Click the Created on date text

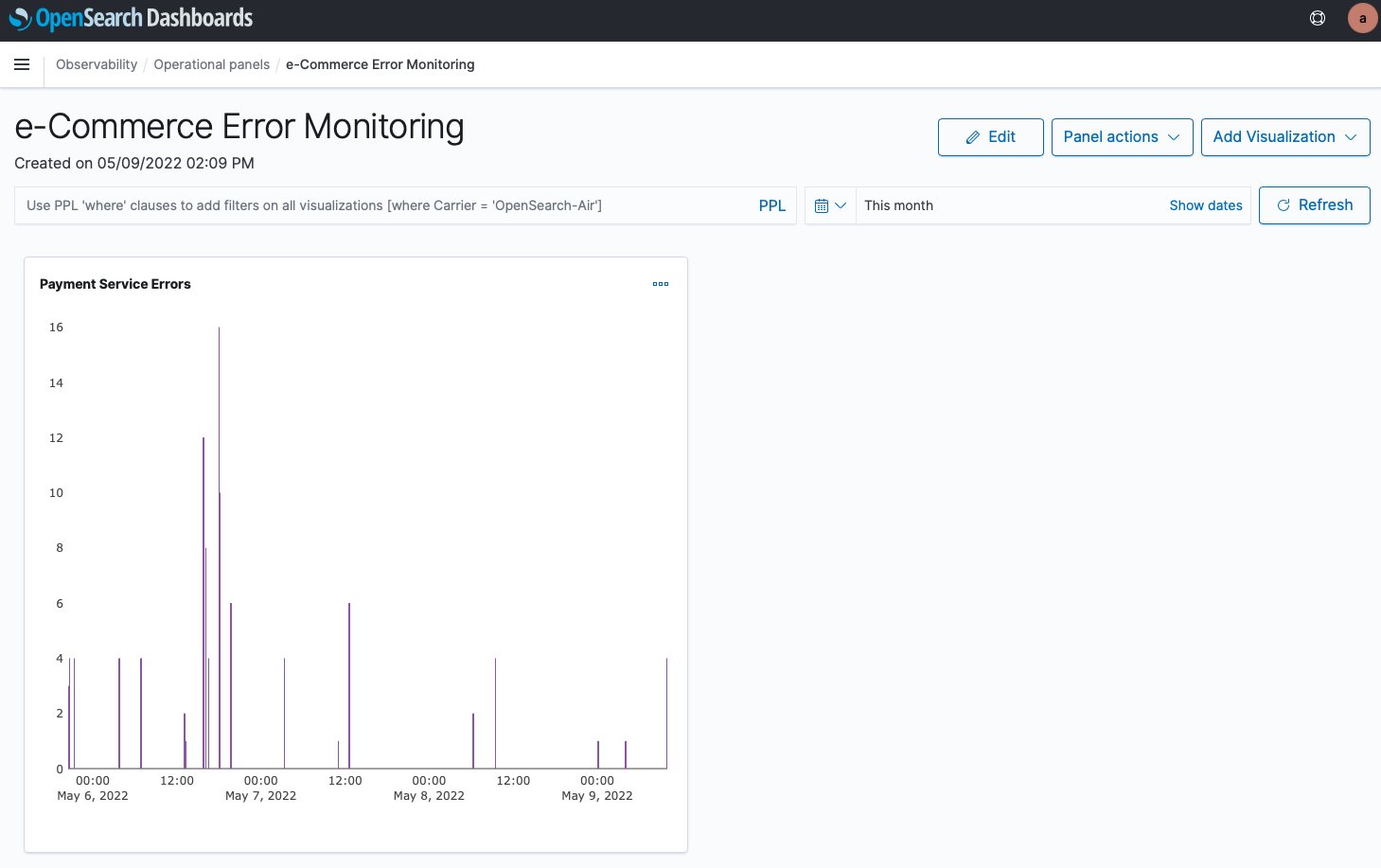tap(134, 163)
